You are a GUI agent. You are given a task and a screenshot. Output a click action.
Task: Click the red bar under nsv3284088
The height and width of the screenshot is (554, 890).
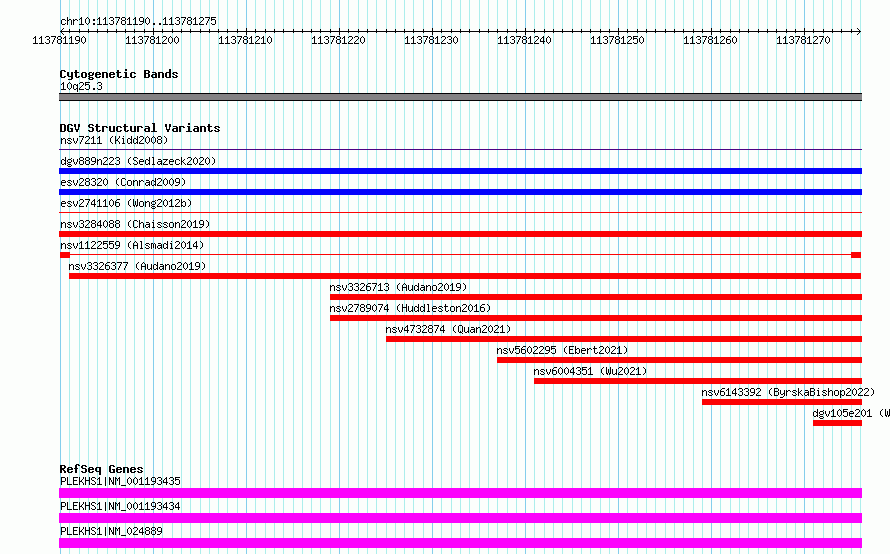(460, 234)
